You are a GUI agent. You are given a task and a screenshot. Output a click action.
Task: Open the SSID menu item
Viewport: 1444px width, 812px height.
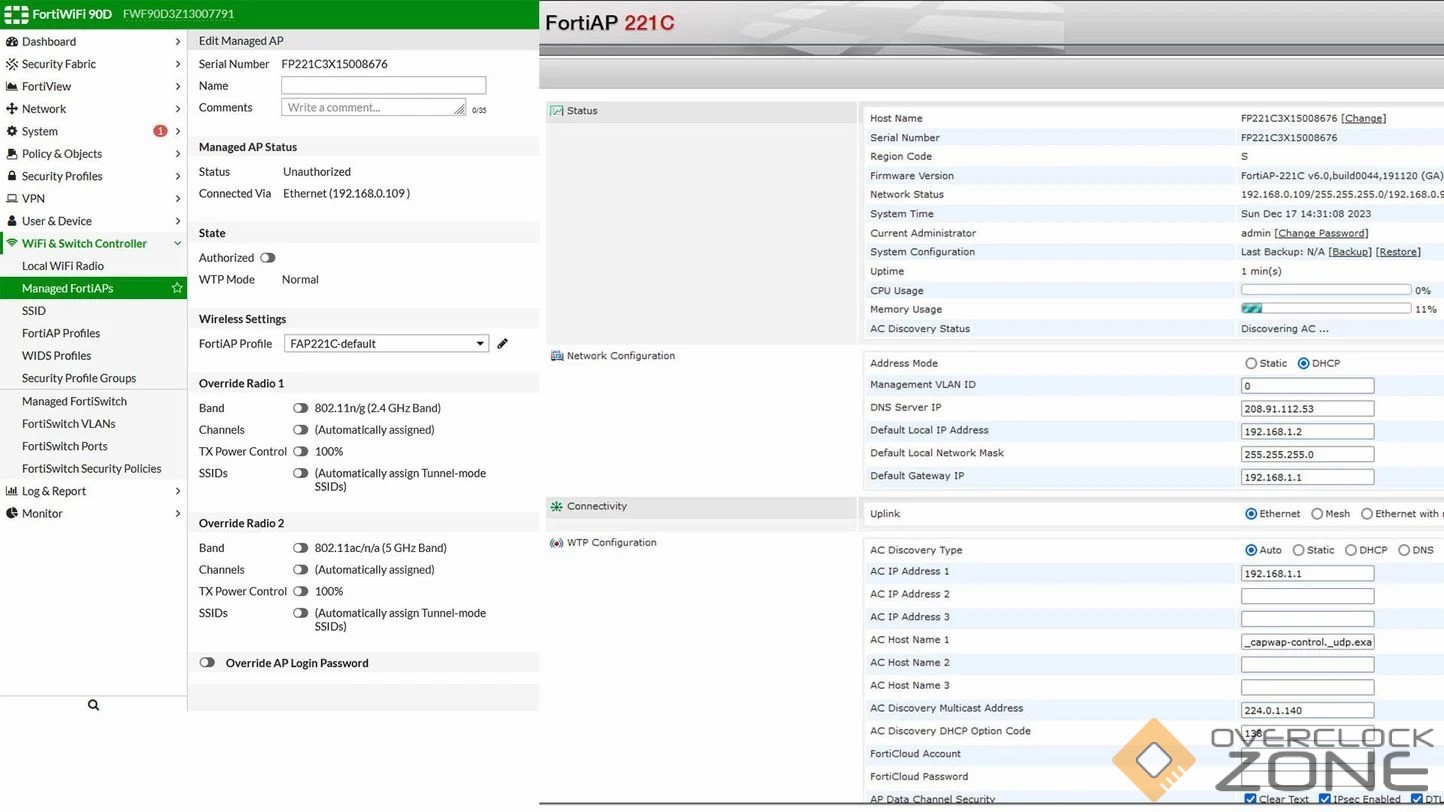tap(34, 311)
